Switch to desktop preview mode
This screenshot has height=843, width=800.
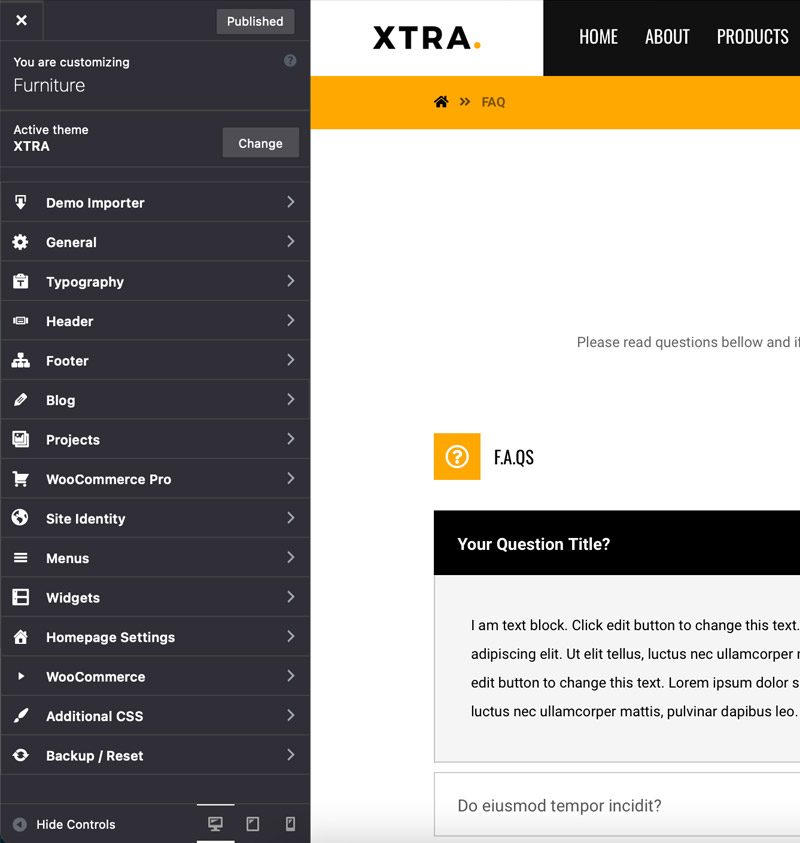coord(215,824)
